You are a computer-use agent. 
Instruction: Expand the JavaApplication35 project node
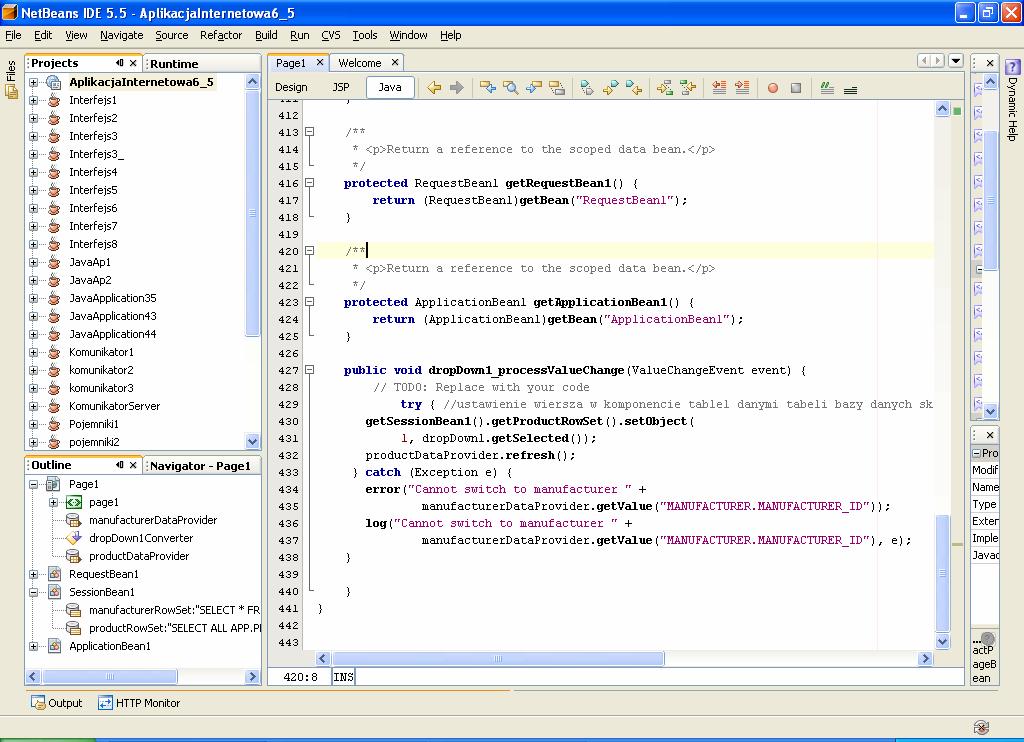[33, 298]
